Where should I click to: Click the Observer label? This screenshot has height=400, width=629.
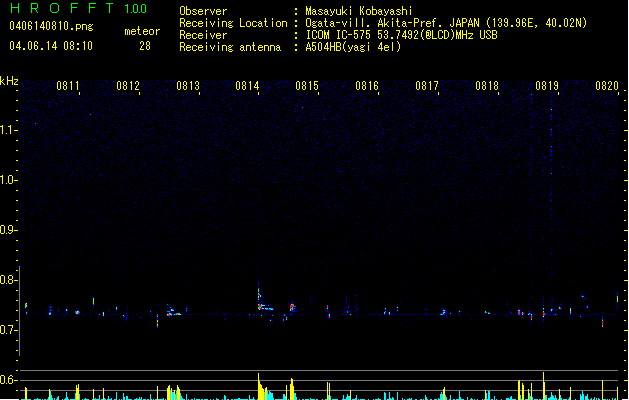(203, 11)
